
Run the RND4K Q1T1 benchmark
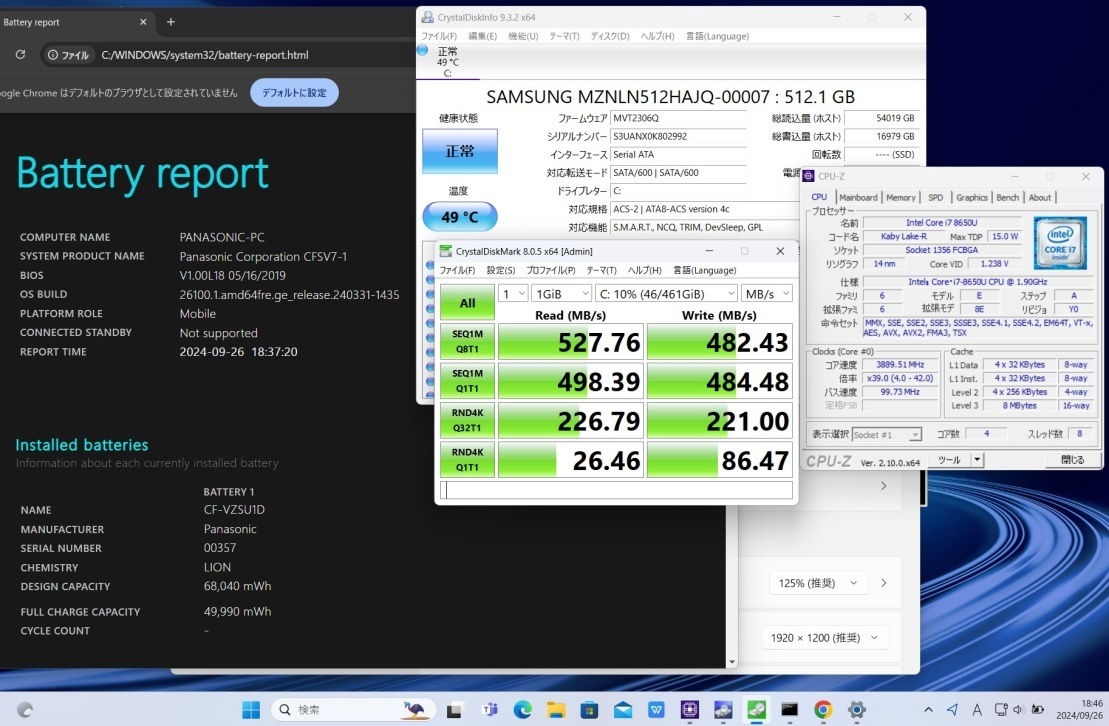(x=468, y=461)
